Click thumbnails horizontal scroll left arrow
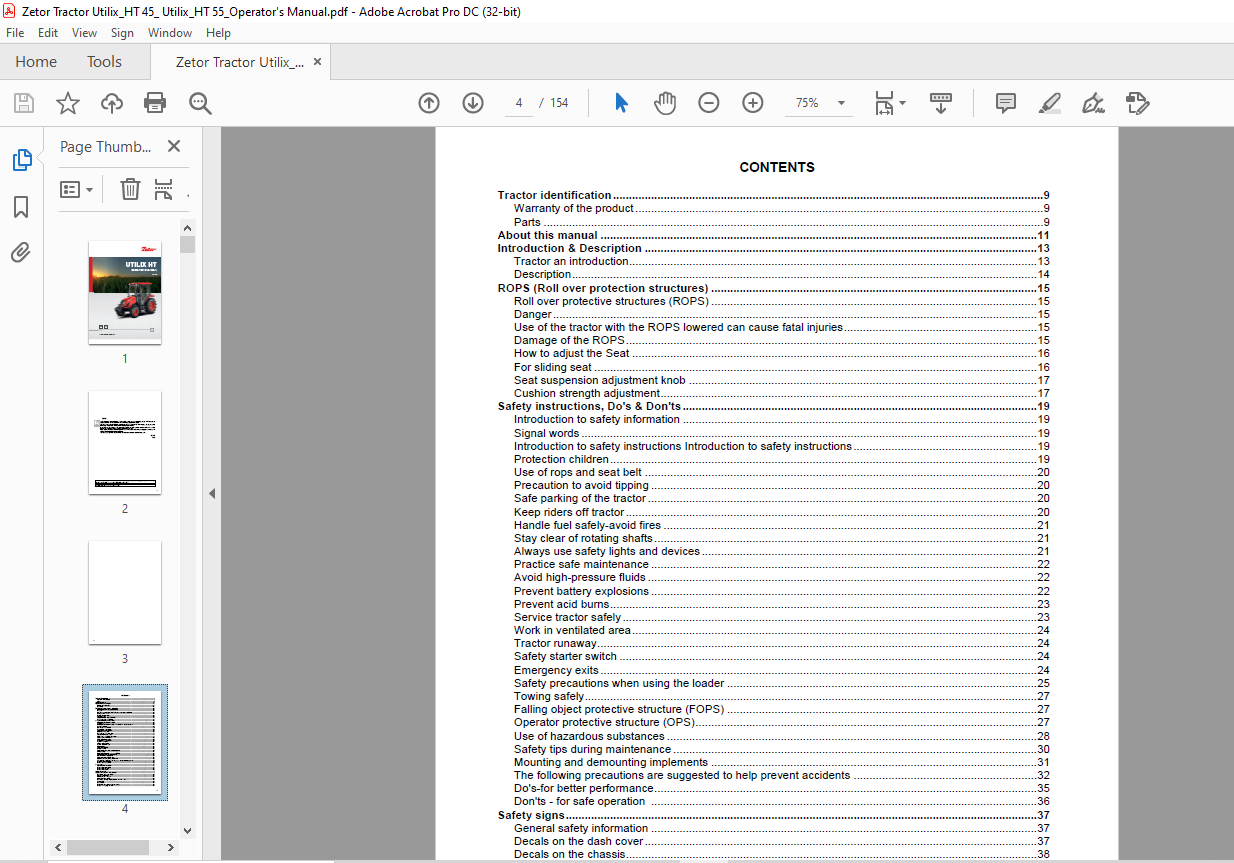The width and height of the screenshot is (1234, 863). 59,847
